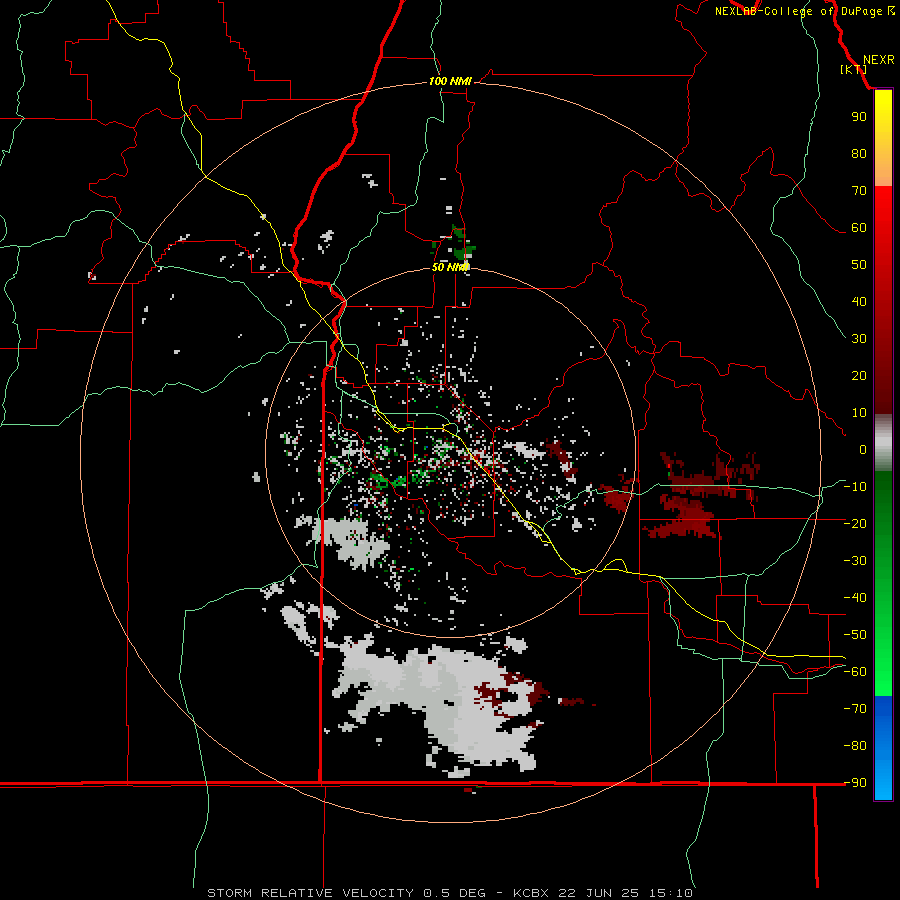
Task: Click the "22 JUN 25" date in the caption
Action: [599, 893]
